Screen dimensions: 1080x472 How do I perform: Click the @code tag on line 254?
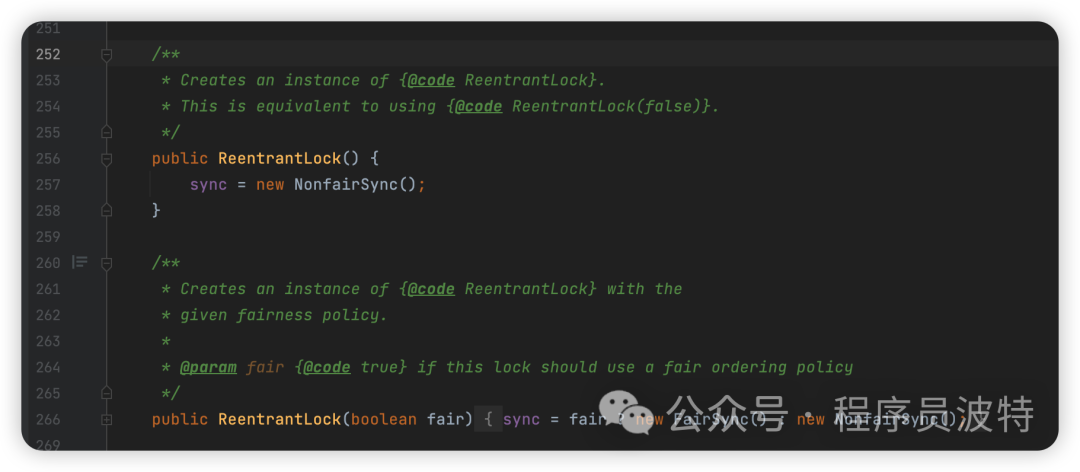click(x=478, y=107)
